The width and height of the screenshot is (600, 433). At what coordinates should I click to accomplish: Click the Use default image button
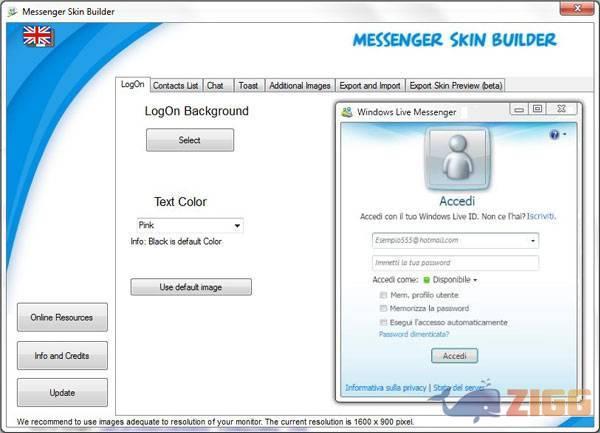(x=191, y=287)
